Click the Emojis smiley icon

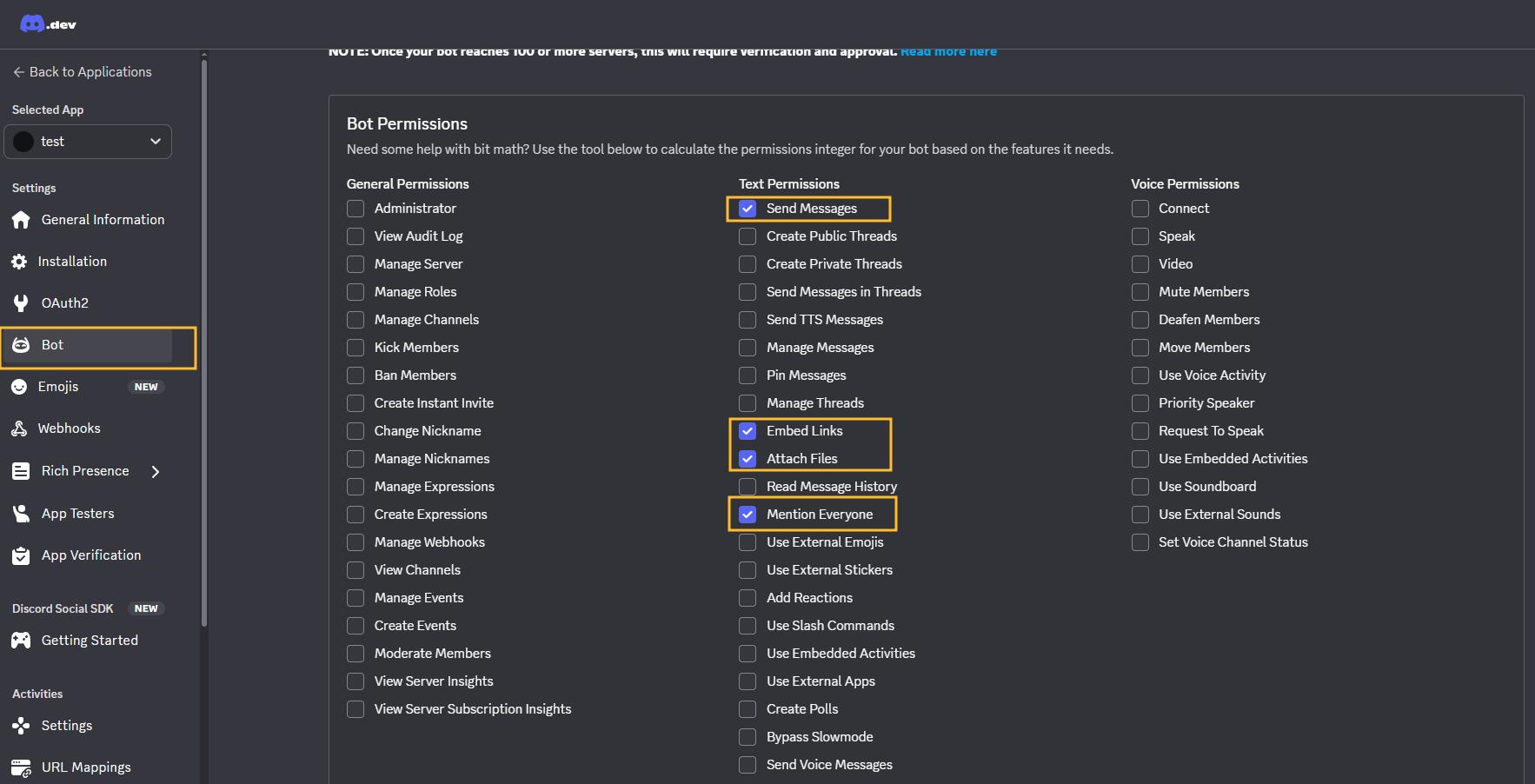pyautogui.click(x=19, y=387)
